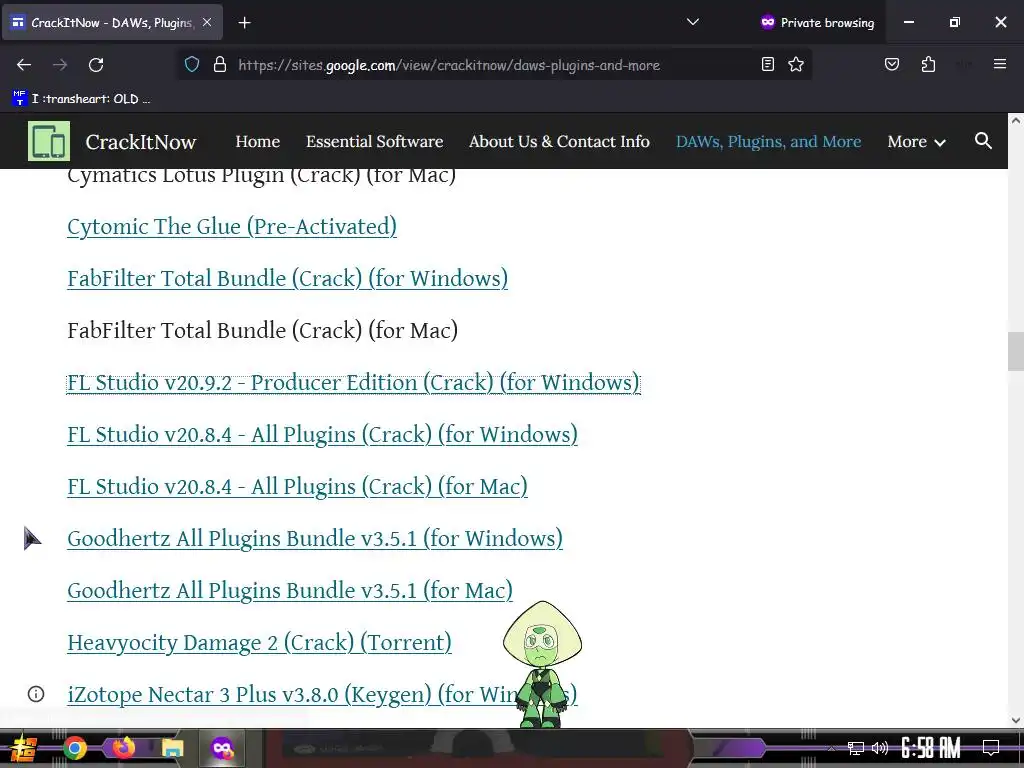Bookmark this page with the star

pos(795,64)
